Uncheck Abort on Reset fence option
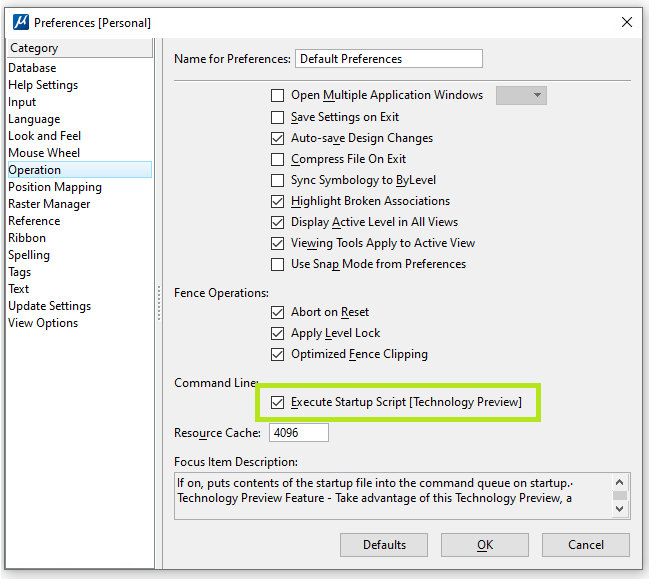This screenshot has height=584, width=658. tap(277, 313)
